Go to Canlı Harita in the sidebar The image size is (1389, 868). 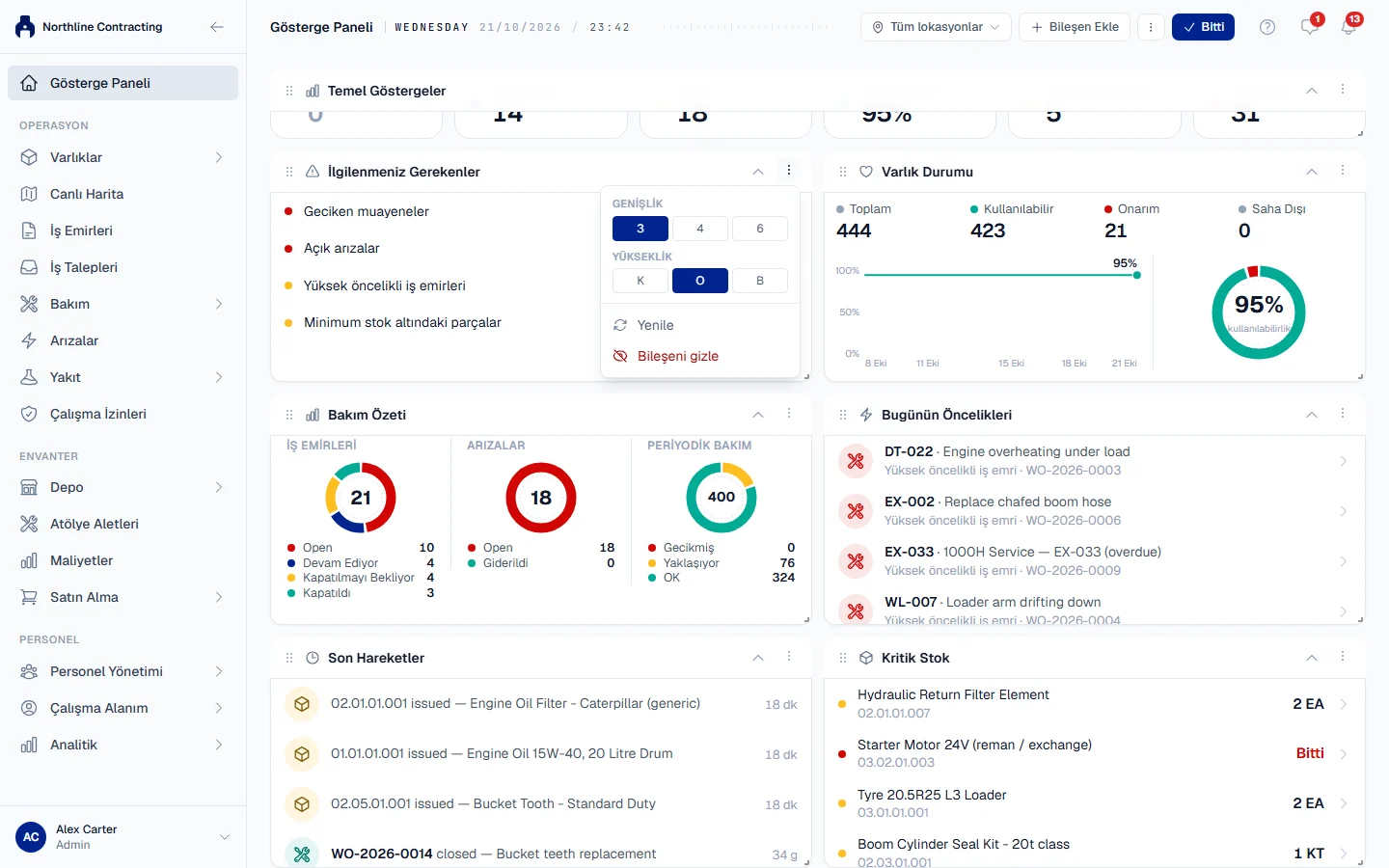tap(123, 194)
